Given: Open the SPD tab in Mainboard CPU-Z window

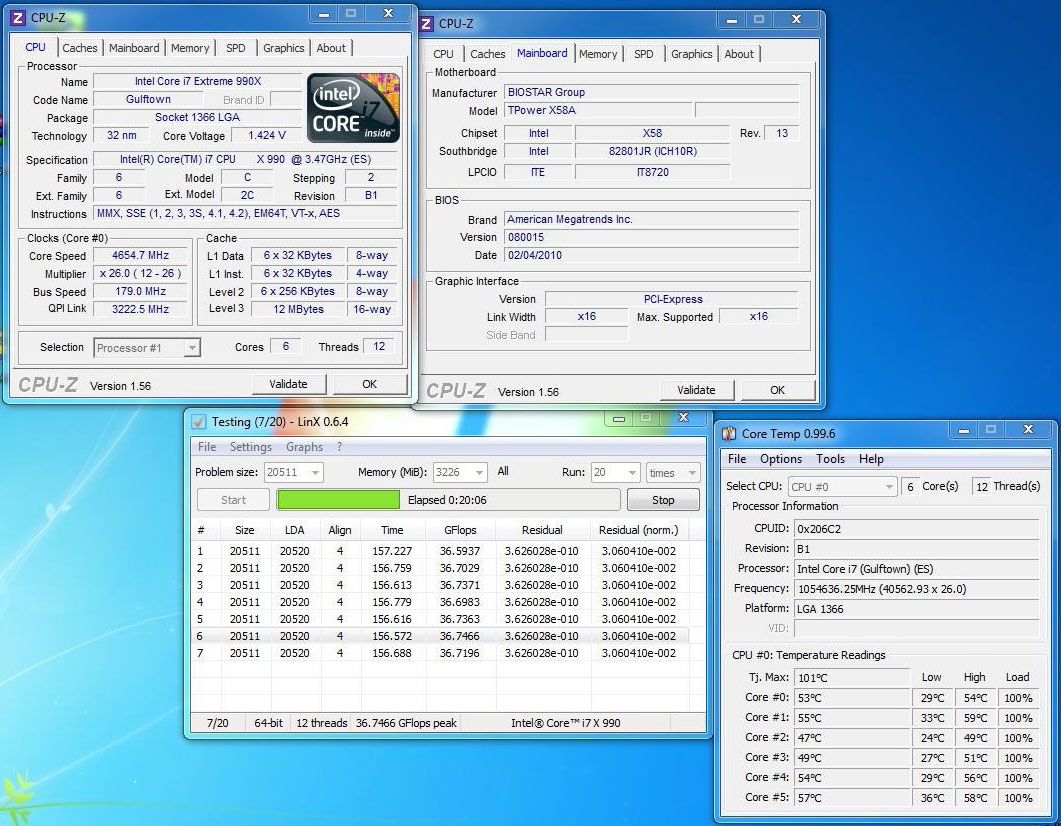Looking at the screenshot, I should [x=644, y=54].
